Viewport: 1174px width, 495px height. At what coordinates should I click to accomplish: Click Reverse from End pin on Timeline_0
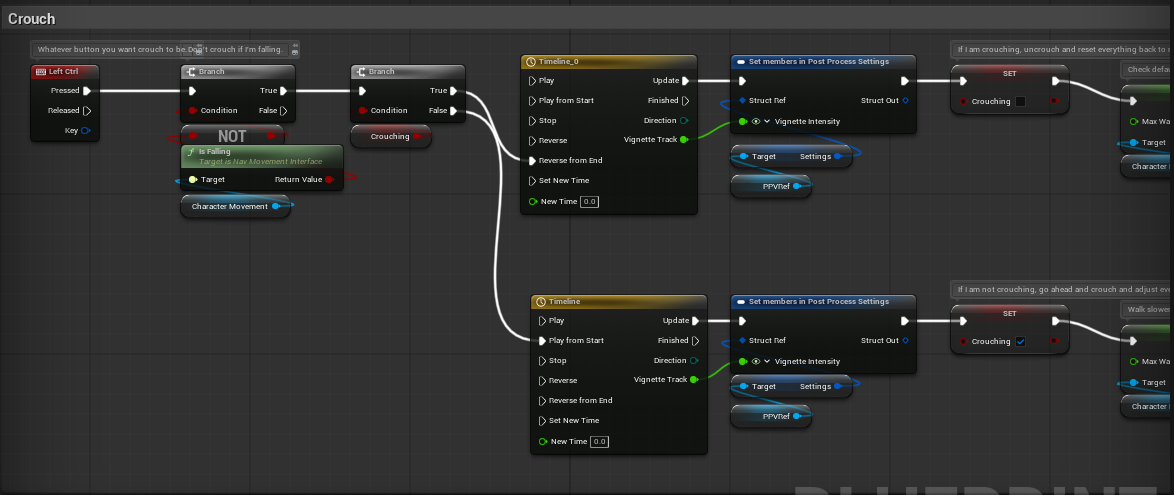pyautogui.click(x=532, y=160)
